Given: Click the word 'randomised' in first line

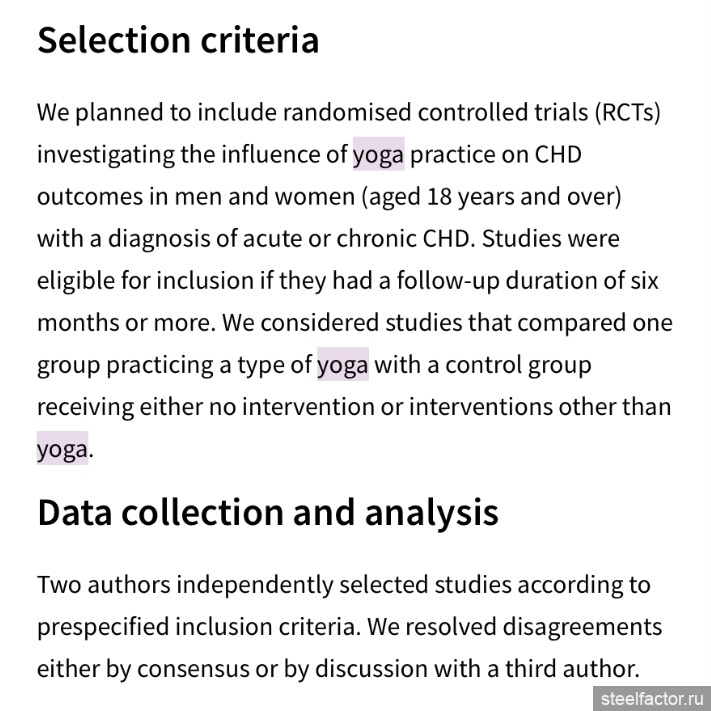Looking at the screenshot, I should pos(347,112).
